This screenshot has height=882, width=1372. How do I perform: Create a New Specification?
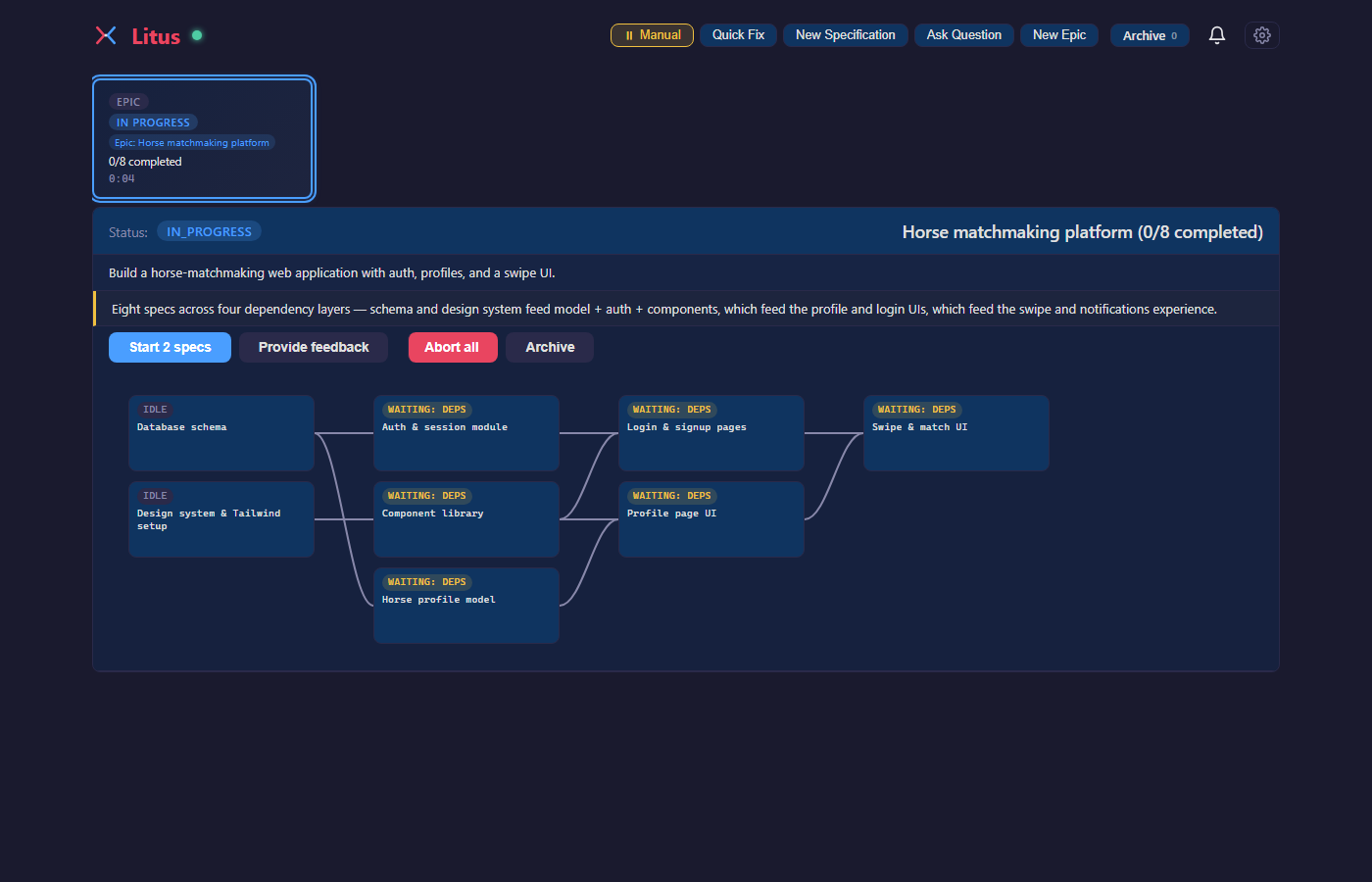(846, 35)
